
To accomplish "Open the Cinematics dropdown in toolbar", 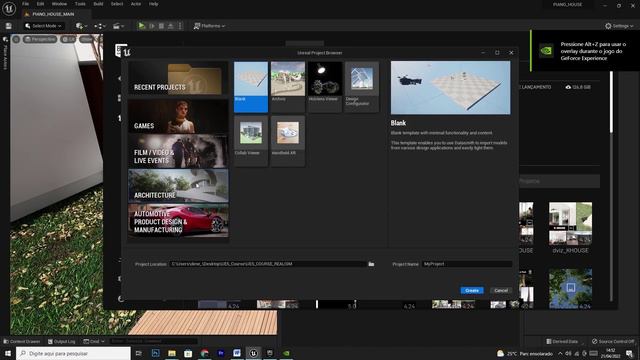I will pyautogui.click(x=118, y=26).
